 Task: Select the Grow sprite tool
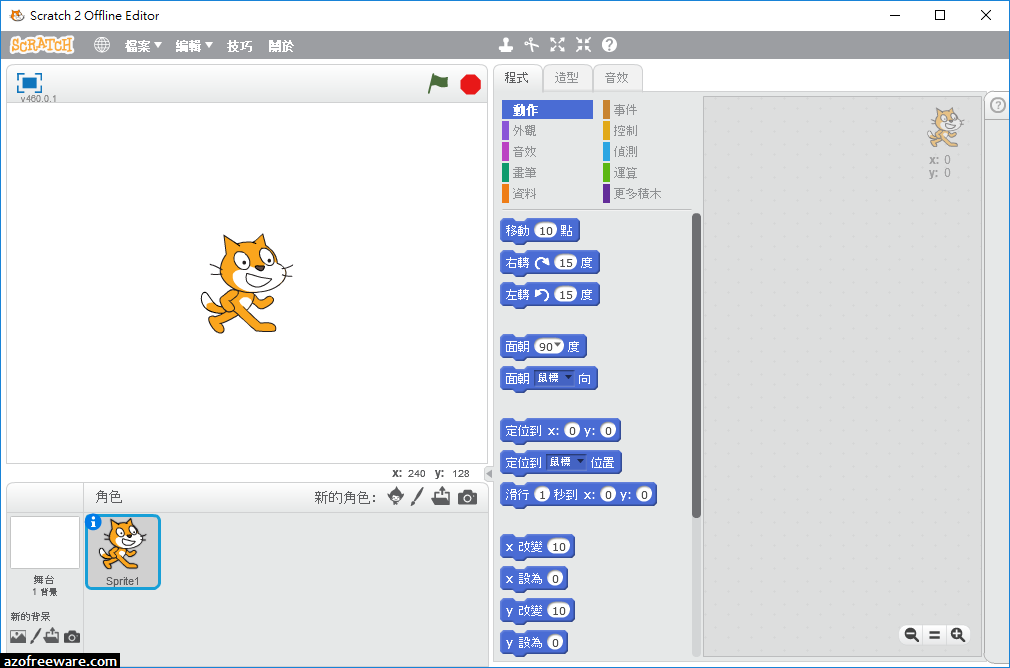click(557, 44)
